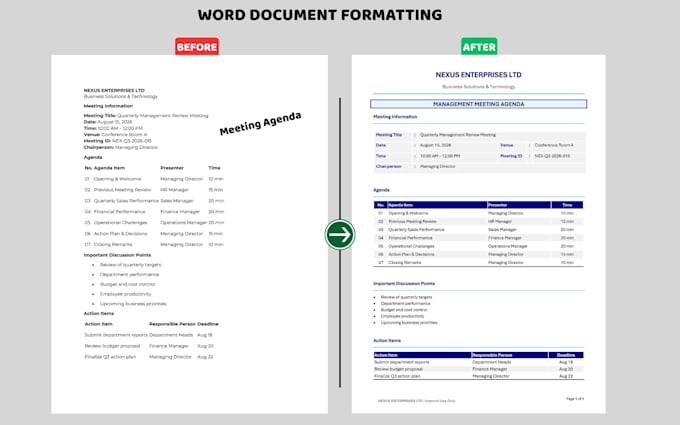The image size is (680, 425).
Task: Click Aug 18 deadline in After page
Action: coord(566,362)
